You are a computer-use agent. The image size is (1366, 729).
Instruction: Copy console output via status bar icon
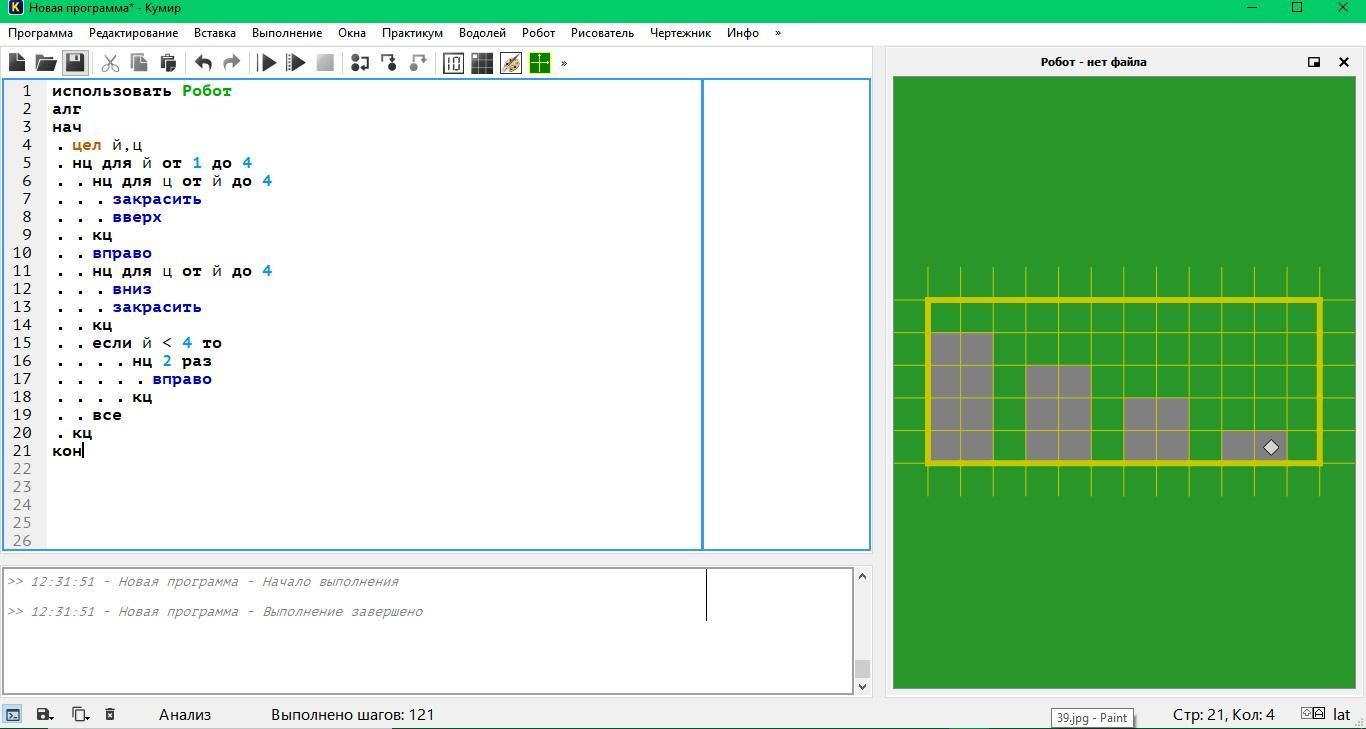point(80,714)
